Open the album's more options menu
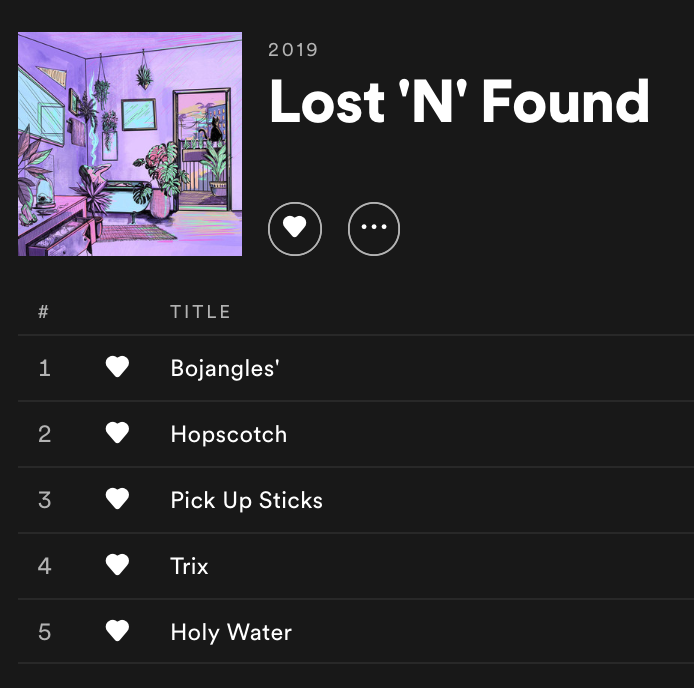694x688 pixels. coord(374,229)
